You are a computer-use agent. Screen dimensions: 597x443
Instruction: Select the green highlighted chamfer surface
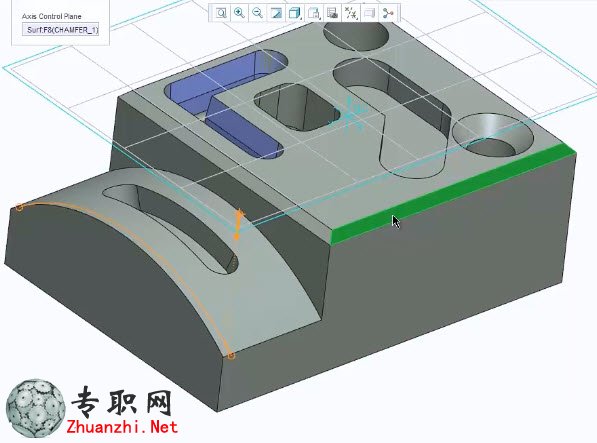(x=453, y=194)
